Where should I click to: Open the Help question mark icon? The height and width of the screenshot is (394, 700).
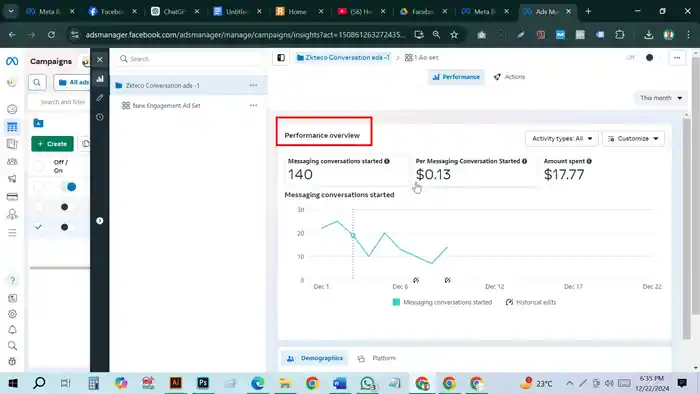point(12,281)
